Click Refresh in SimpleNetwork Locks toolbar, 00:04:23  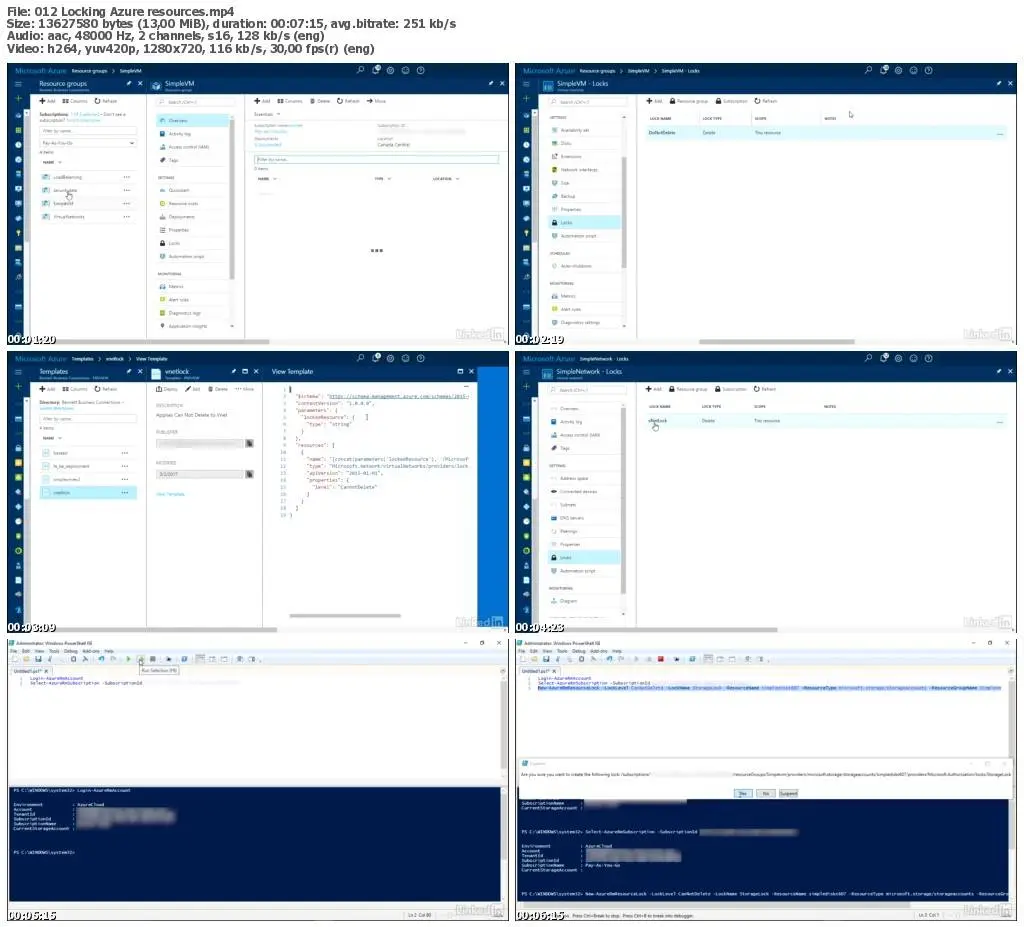point(765,389)
